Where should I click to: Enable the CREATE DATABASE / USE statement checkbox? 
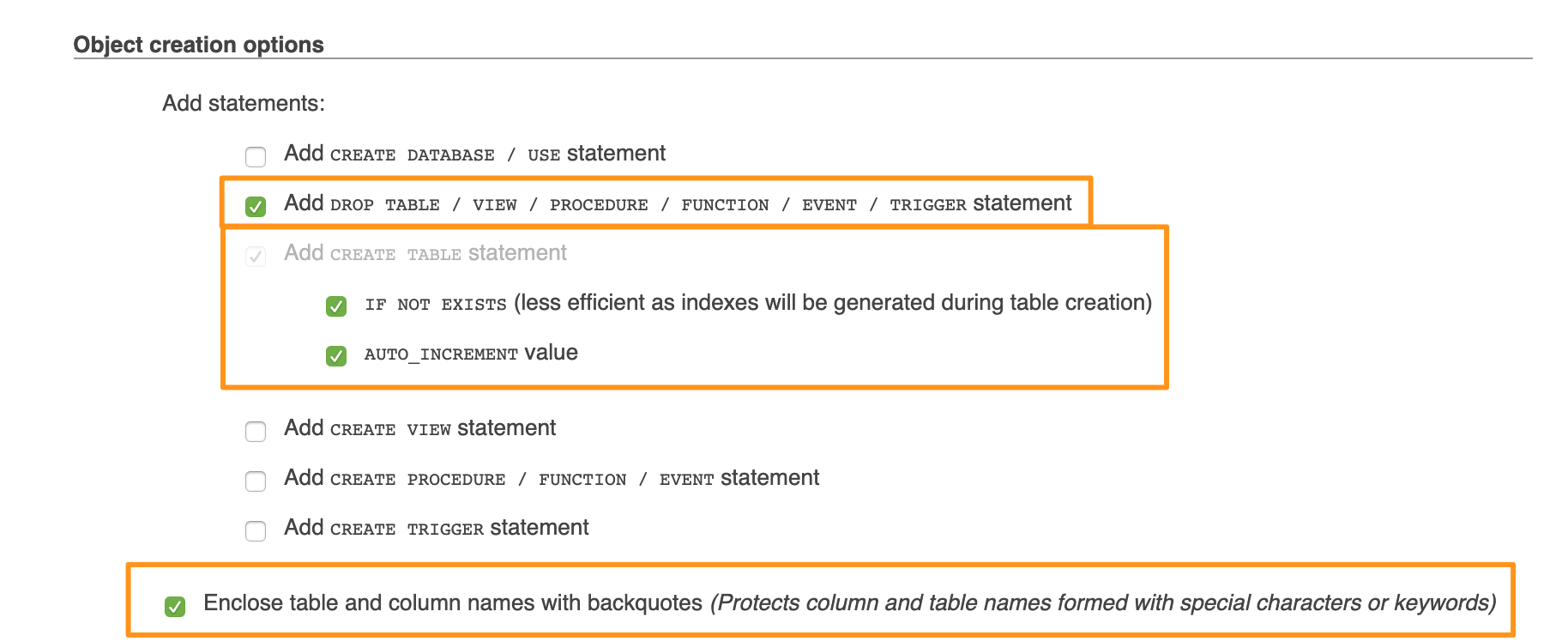tap(256, 156)
